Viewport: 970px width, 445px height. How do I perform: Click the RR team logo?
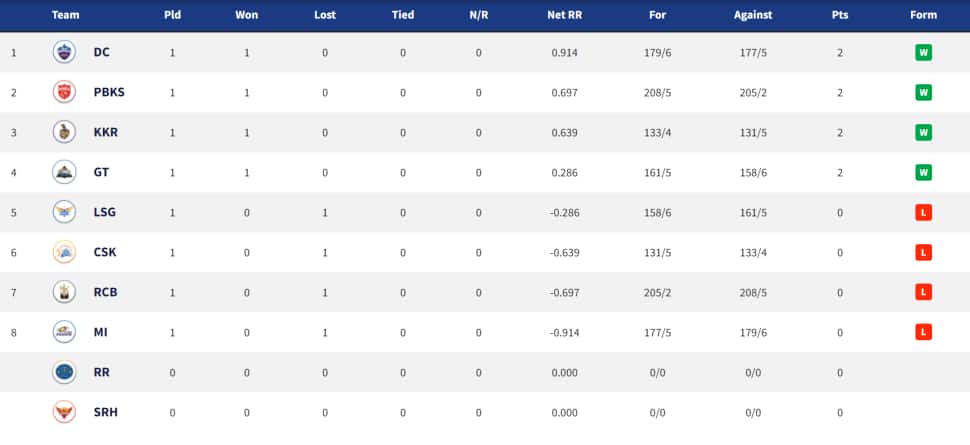click(x=64, y=372)
